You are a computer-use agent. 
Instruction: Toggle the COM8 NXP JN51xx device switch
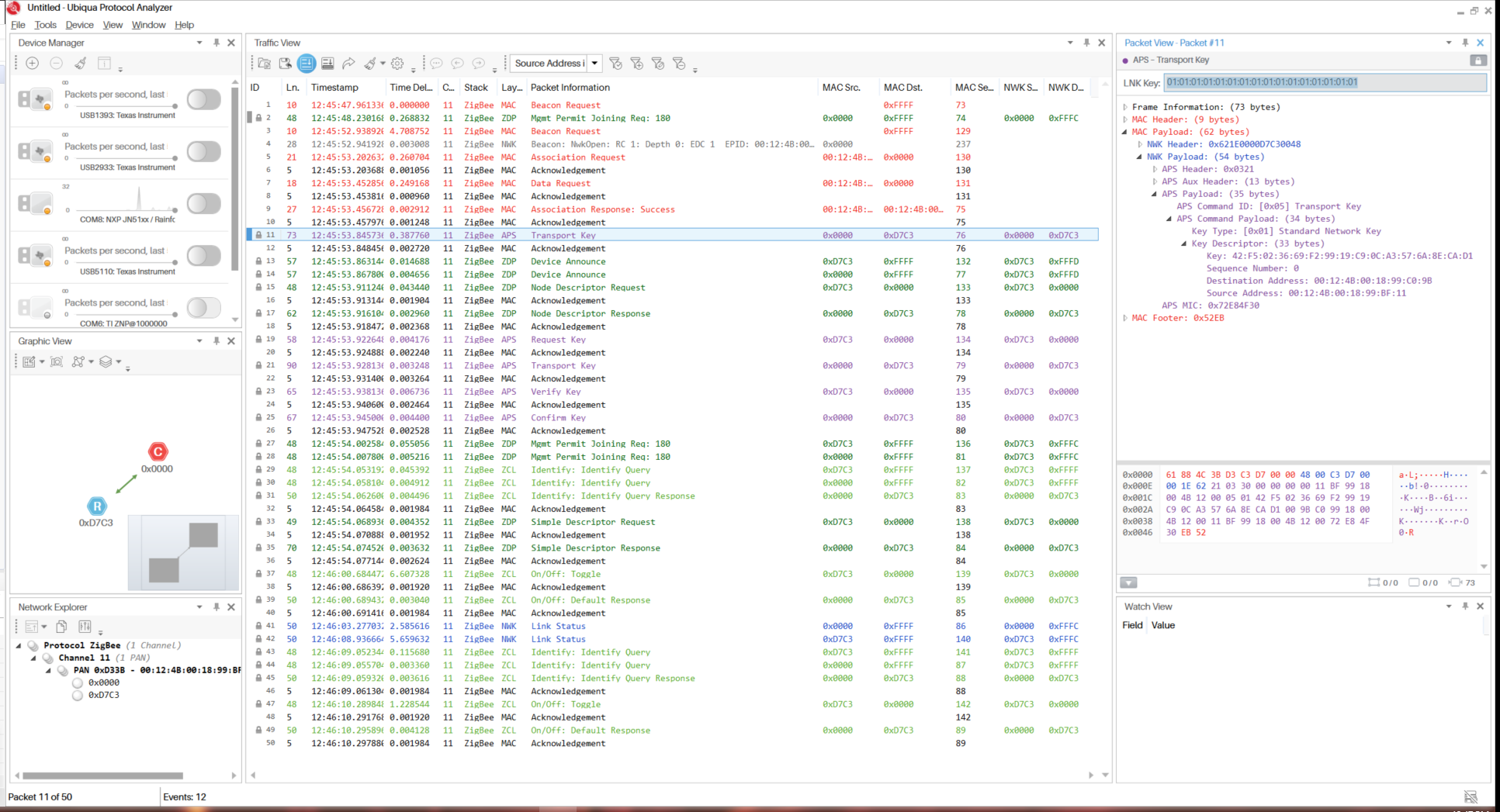tap(203, 204)
